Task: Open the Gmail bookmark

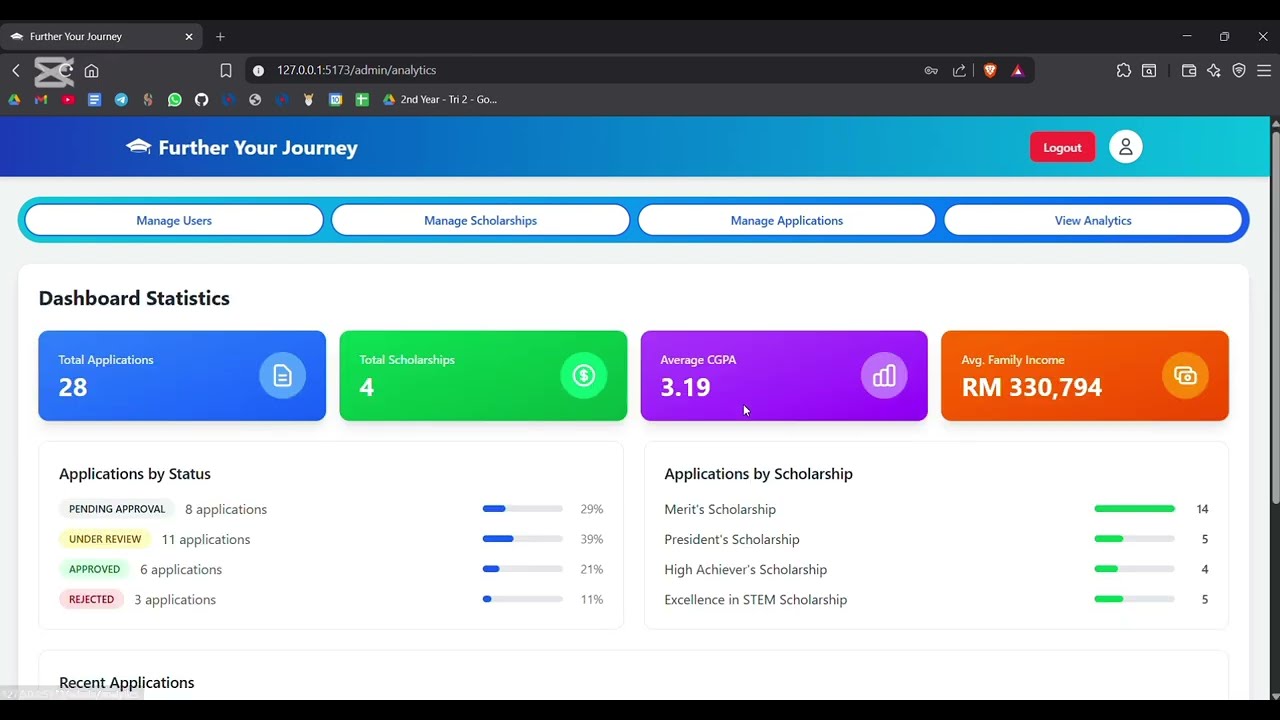Action: (41, 99)
